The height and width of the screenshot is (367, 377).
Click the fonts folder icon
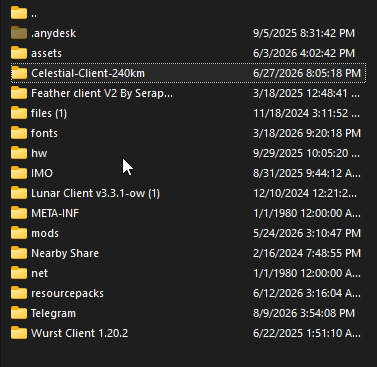click(19, 133)
